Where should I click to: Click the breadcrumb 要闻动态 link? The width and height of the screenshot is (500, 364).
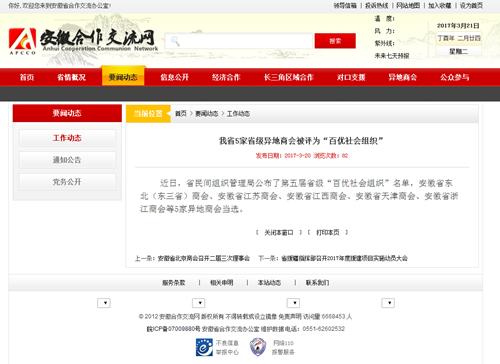pos(207,114)
